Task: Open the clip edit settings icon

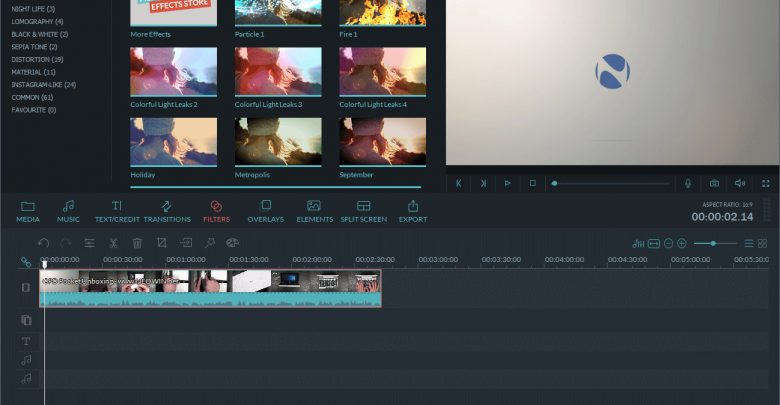Action: (x=90, y=243)
